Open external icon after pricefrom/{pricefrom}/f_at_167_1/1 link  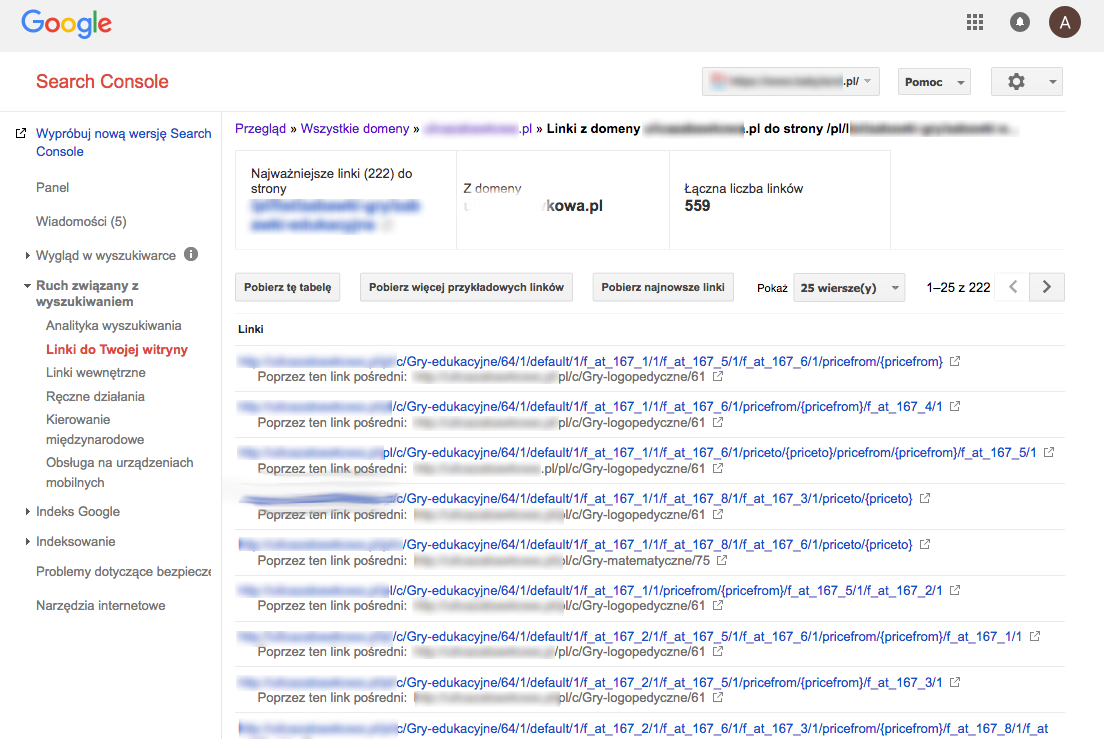pyautogui.click(x=1034, y=636)
